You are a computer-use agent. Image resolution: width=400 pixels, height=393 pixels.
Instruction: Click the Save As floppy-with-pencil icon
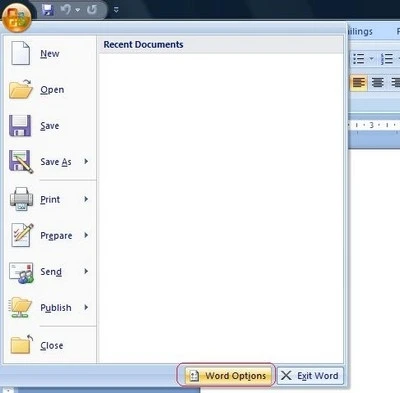21,162
